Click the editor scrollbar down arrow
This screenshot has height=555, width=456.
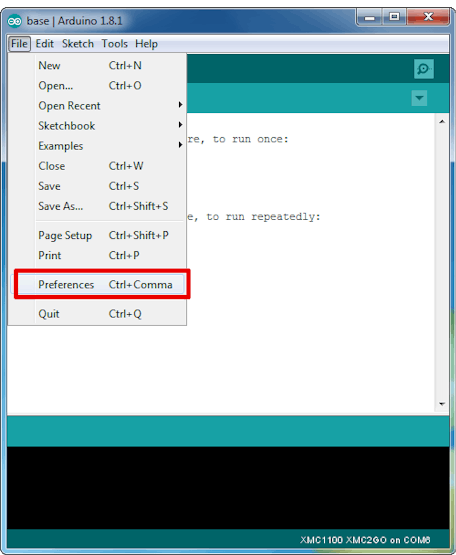point(442,404)
